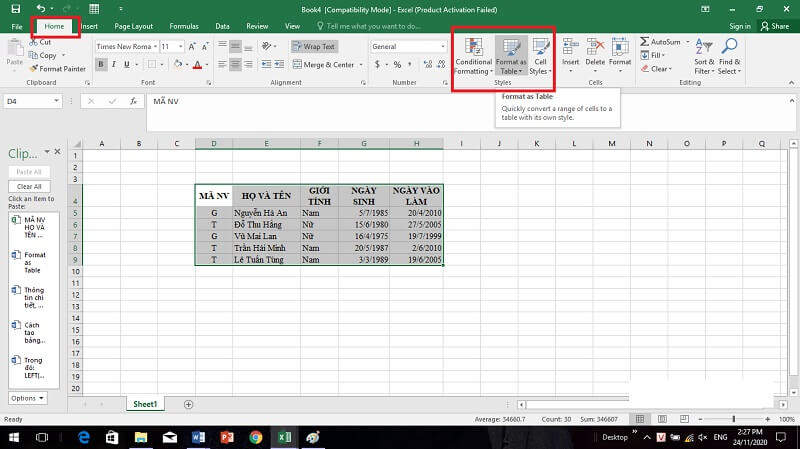The height and width of the screenshot is (449, 800).
Task: Toggle bold formatting
Action: tap(102, 65)
